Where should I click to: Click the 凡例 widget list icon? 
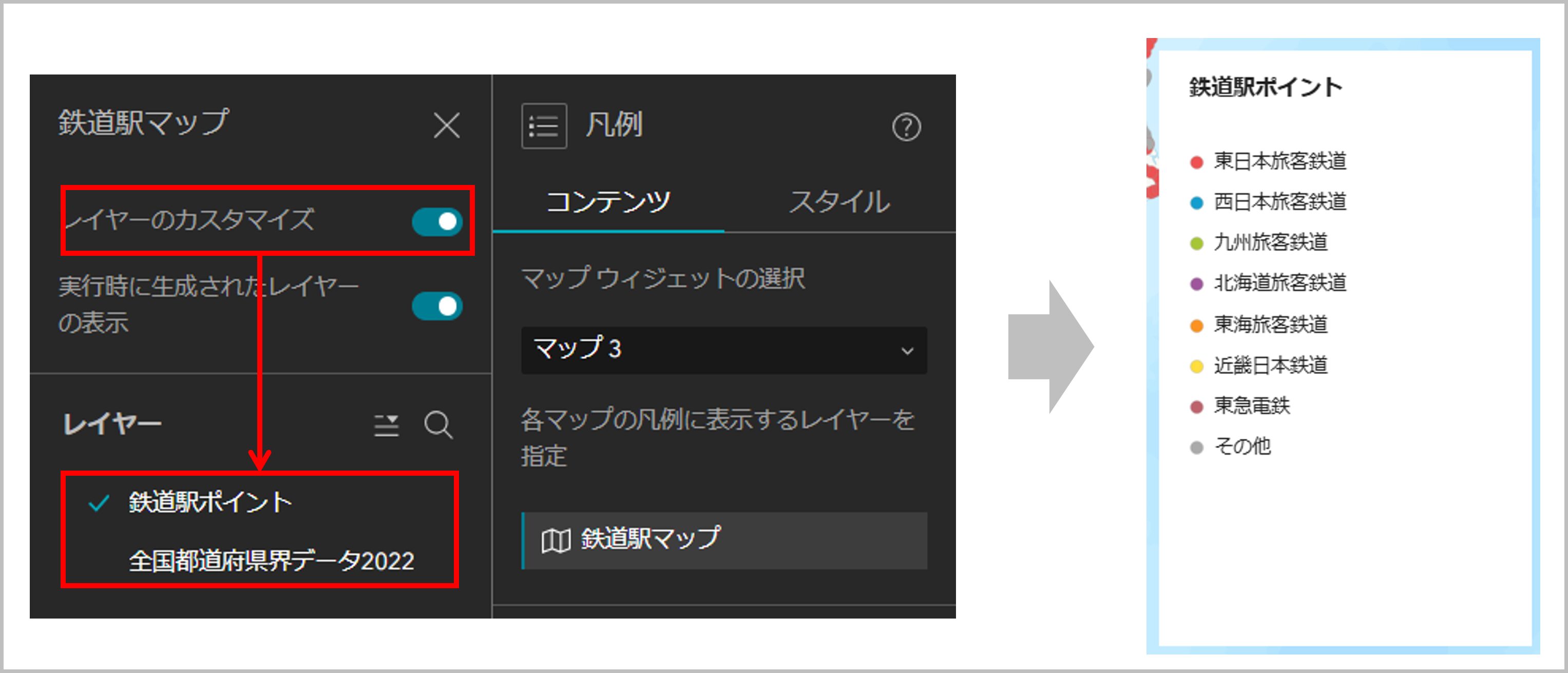[544, 126]
